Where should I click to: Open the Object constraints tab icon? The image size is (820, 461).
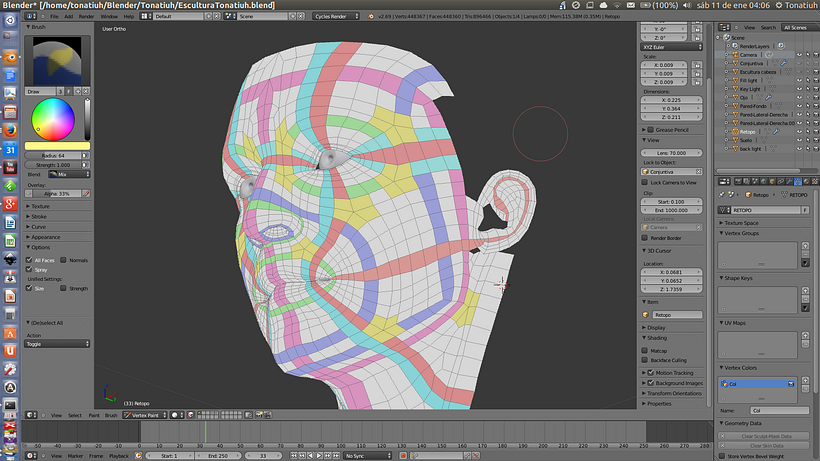(x=781, y=181)
